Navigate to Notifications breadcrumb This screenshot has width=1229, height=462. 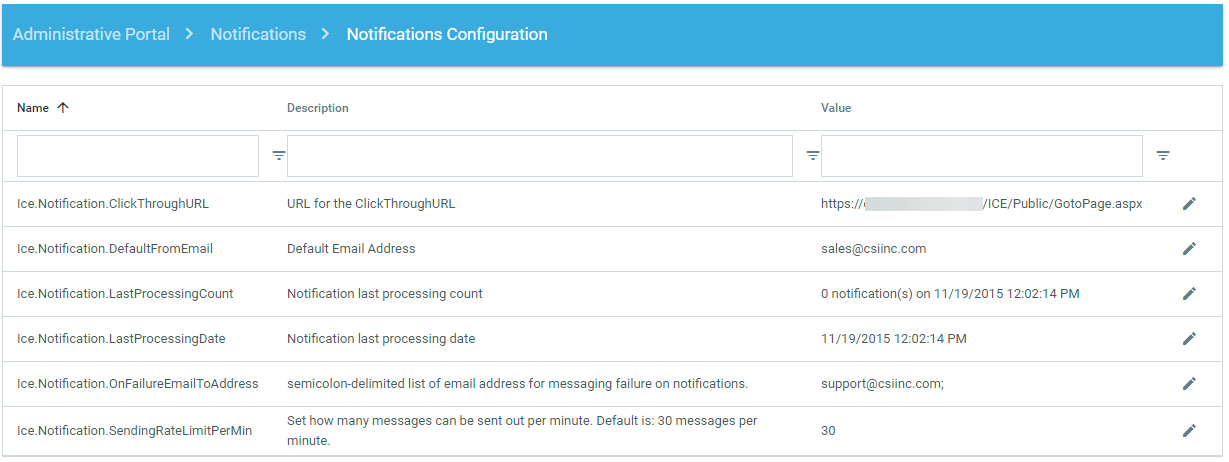(x=258, y=34)
